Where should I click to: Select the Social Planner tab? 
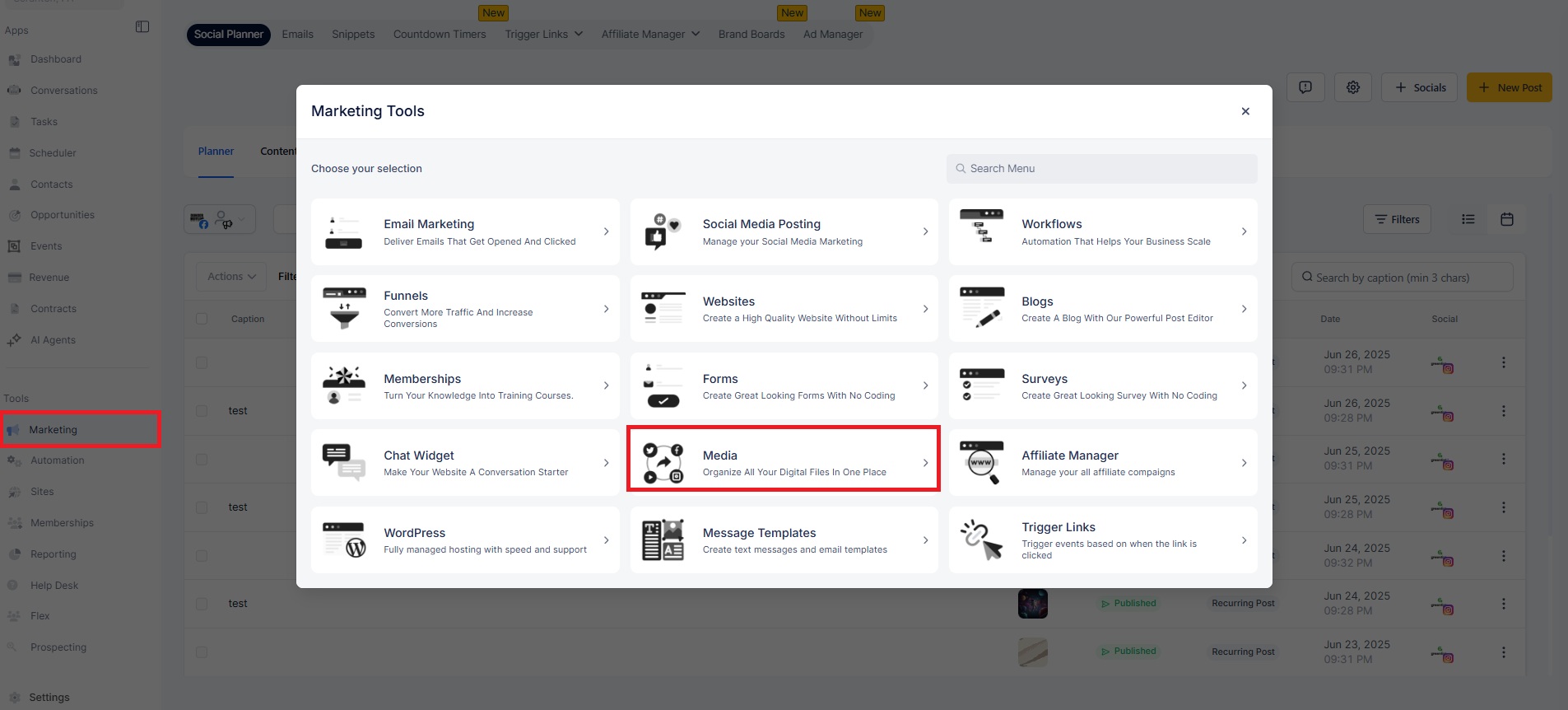(229, 34)
